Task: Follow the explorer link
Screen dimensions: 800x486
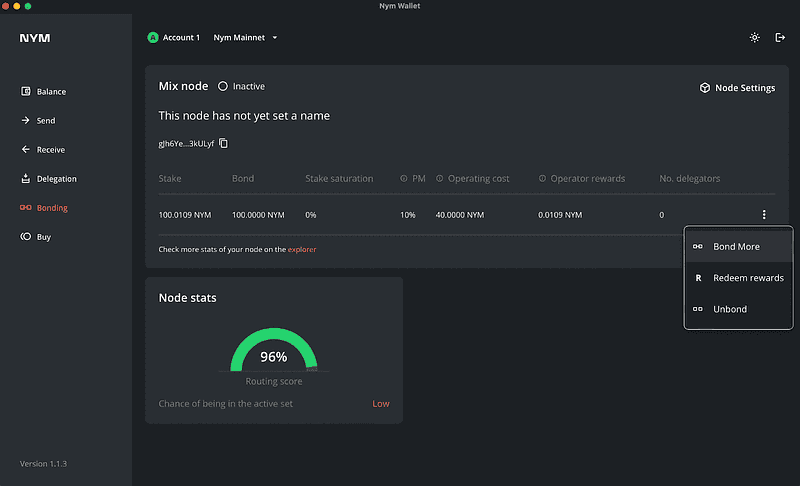Action: (x=302, y=249)
